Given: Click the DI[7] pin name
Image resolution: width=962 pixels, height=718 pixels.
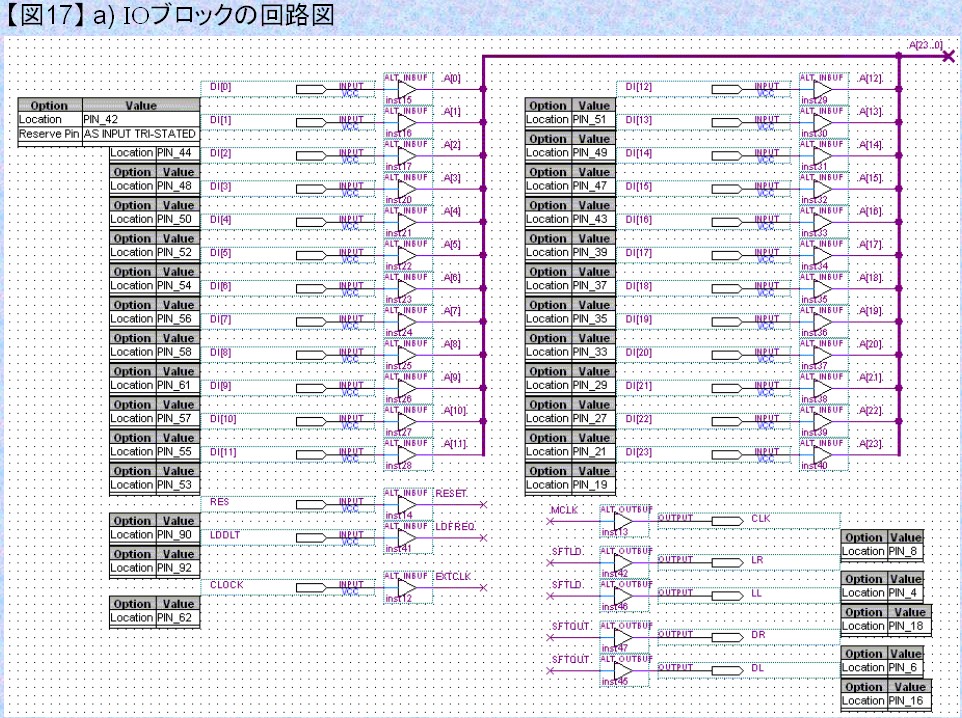Looking at the screenshot, I should click(x=220, y=319).
